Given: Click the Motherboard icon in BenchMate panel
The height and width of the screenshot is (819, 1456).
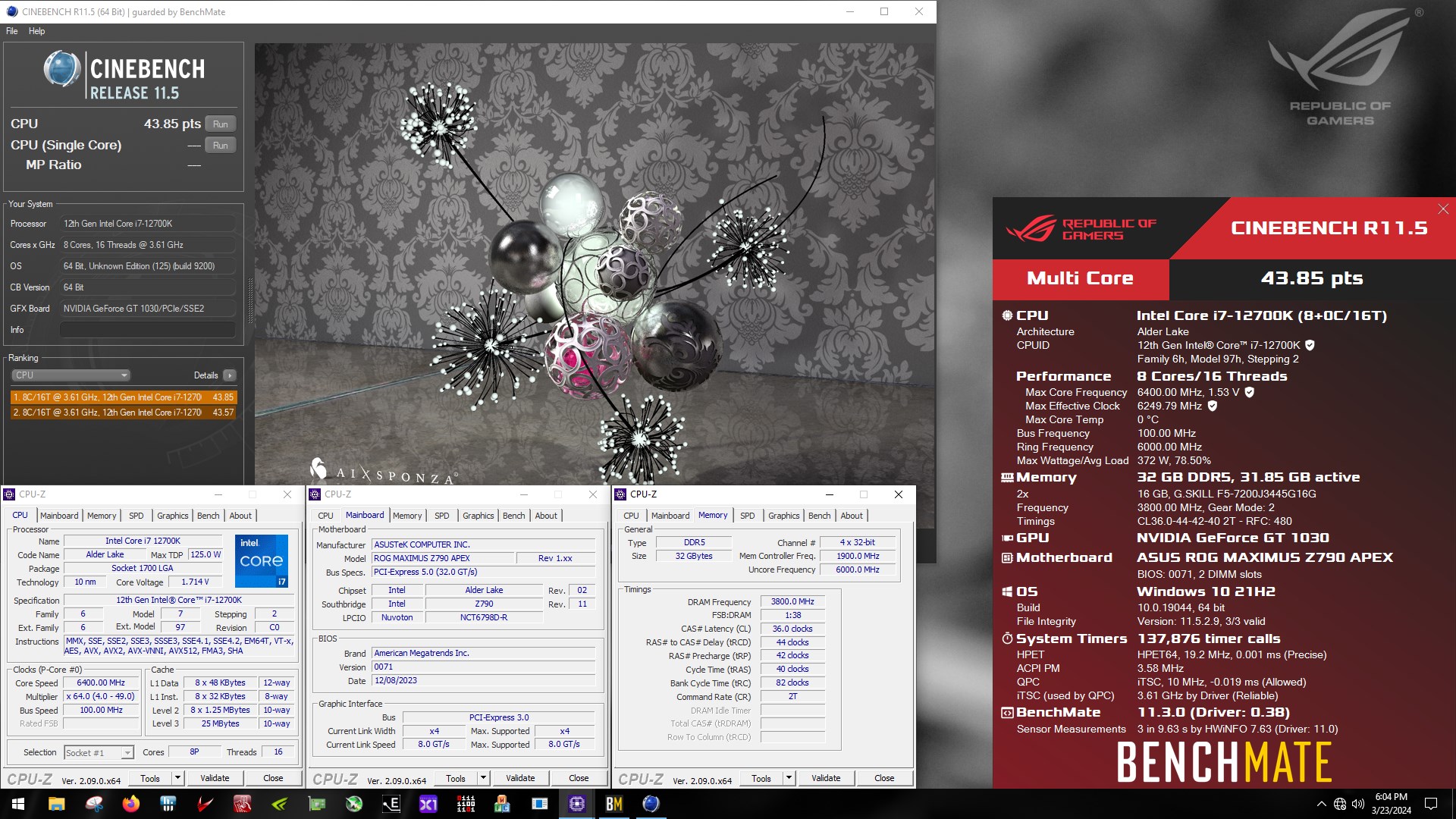Looking at the screenshot, I should click(x=1007, y=557).
